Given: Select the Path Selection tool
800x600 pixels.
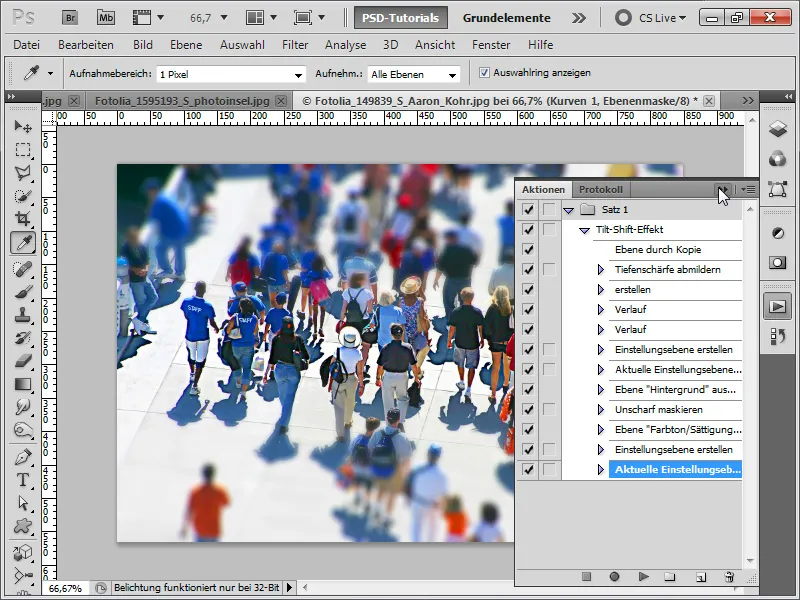Looking at the screenshot, I should pos(23,504).
